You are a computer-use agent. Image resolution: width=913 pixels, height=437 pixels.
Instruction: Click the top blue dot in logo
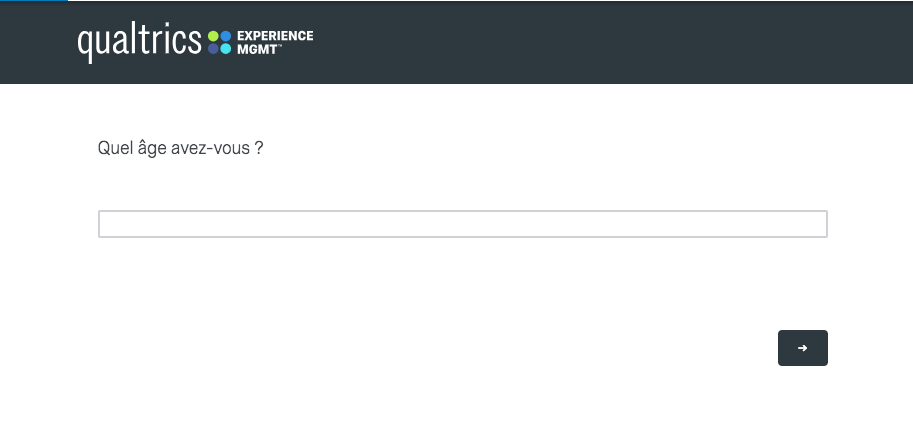(226, 36)
